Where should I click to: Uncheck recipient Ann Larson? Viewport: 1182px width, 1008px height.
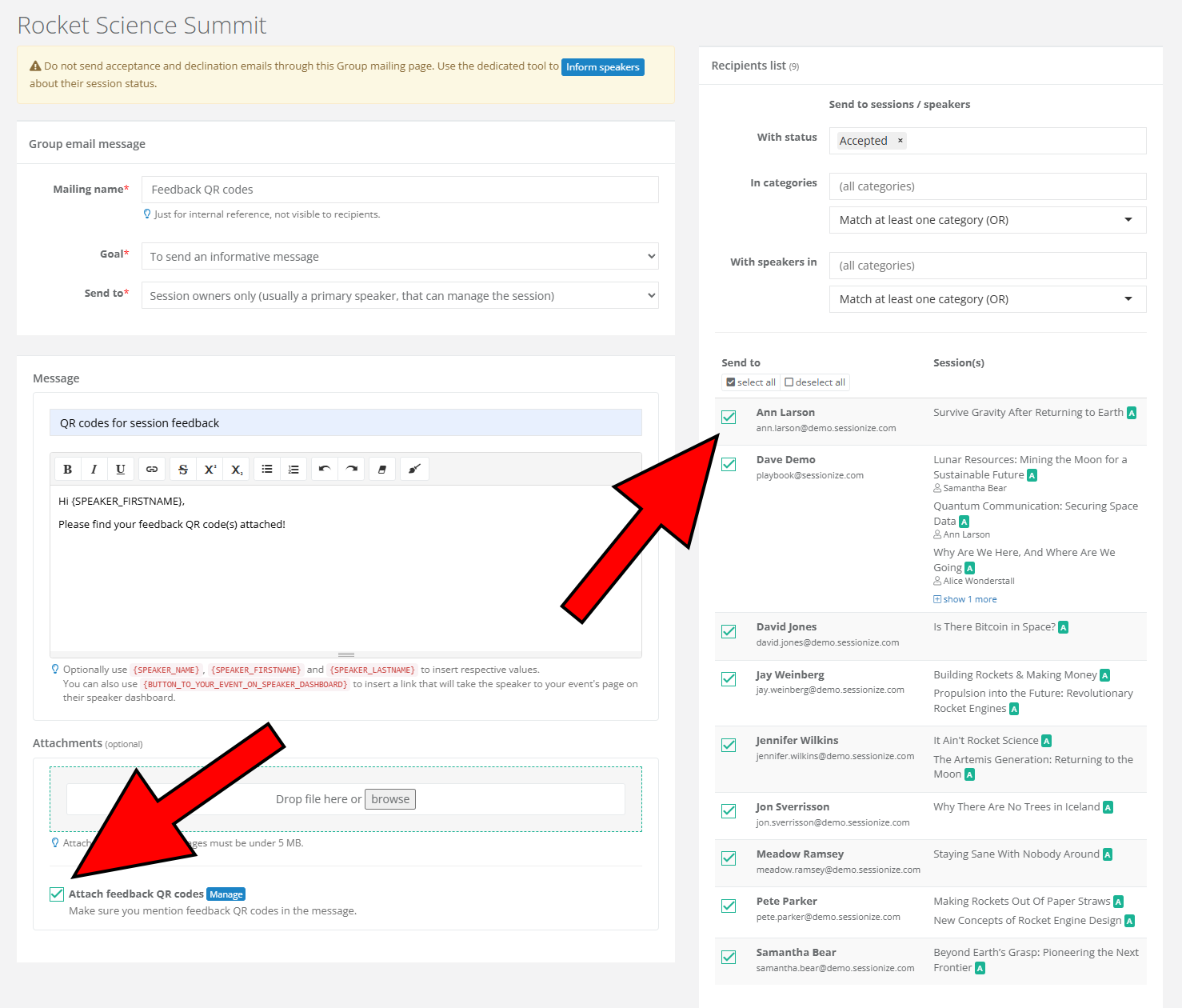(x=729, y=417)
